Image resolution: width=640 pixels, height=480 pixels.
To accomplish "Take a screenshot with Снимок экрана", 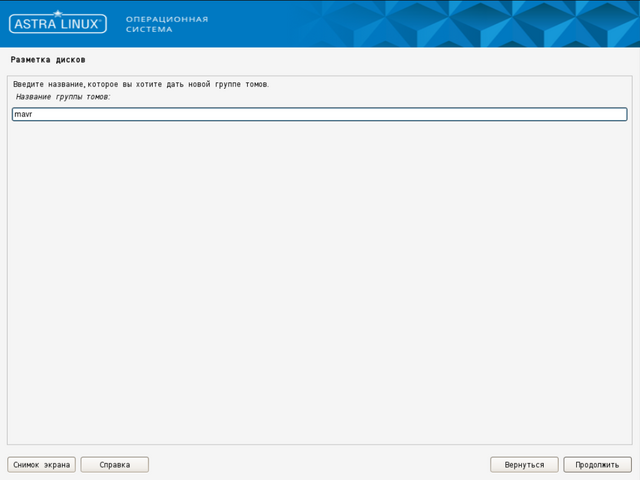I will [41, 465].
